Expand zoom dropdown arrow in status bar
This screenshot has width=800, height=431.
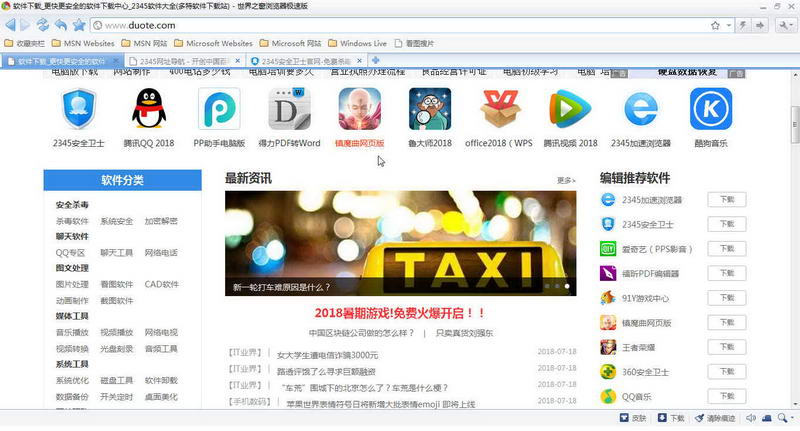pyautogui.click(x=791, y=418)
